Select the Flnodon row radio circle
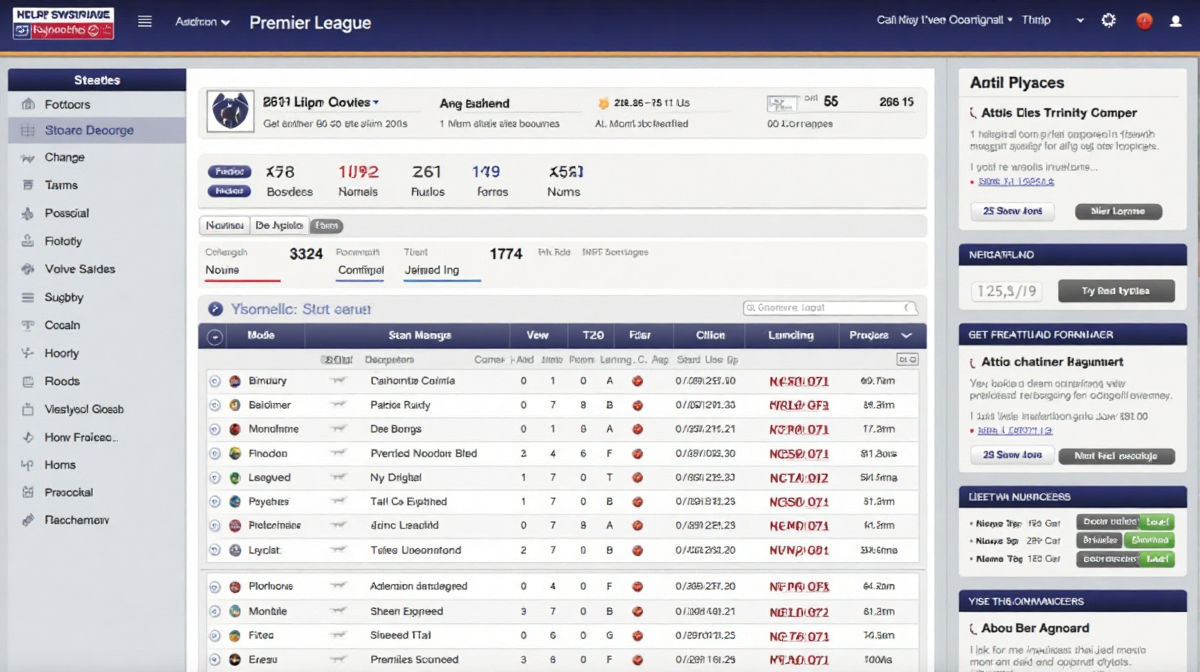The width and height of the screenshot is (1200, 672). pyautogui.click(x=214, y=453)
